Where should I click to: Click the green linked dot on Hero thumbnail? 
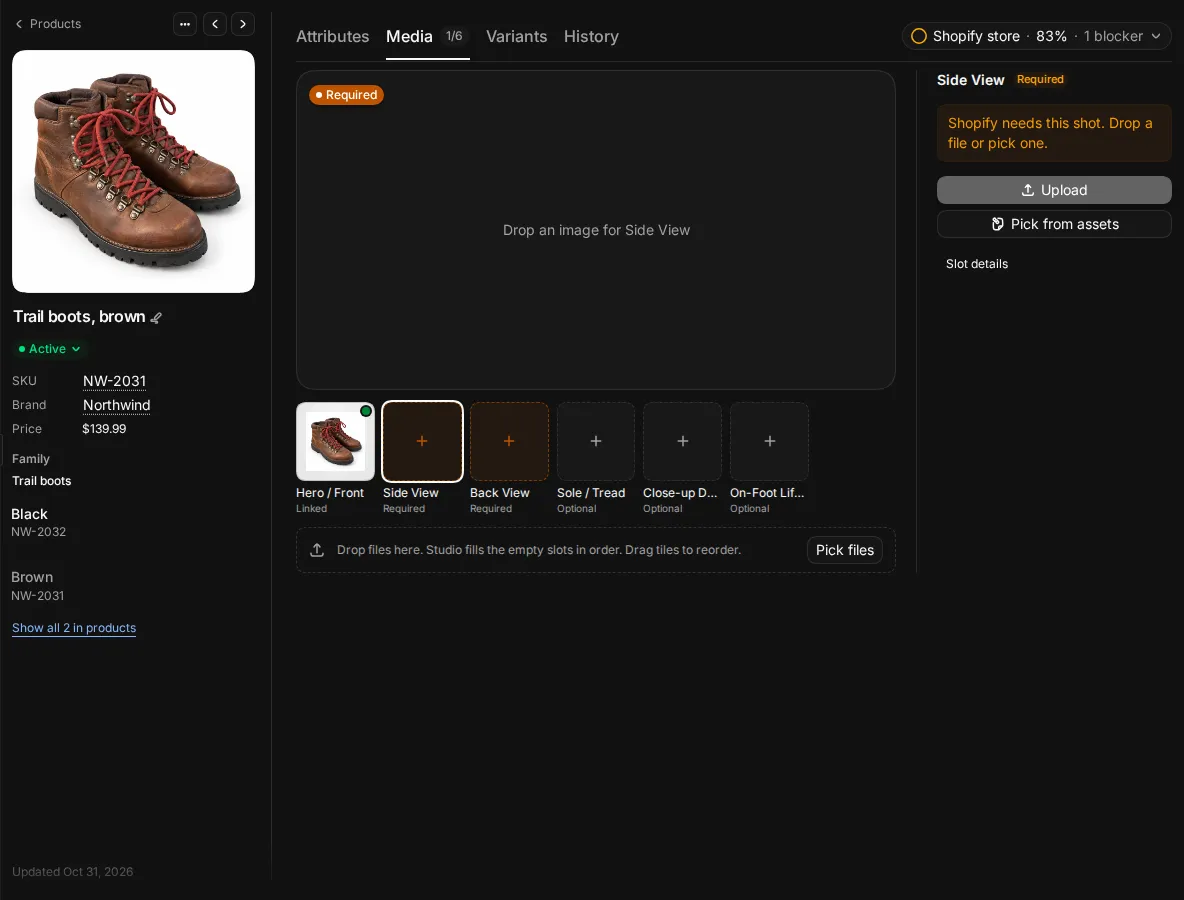point(365,411)
